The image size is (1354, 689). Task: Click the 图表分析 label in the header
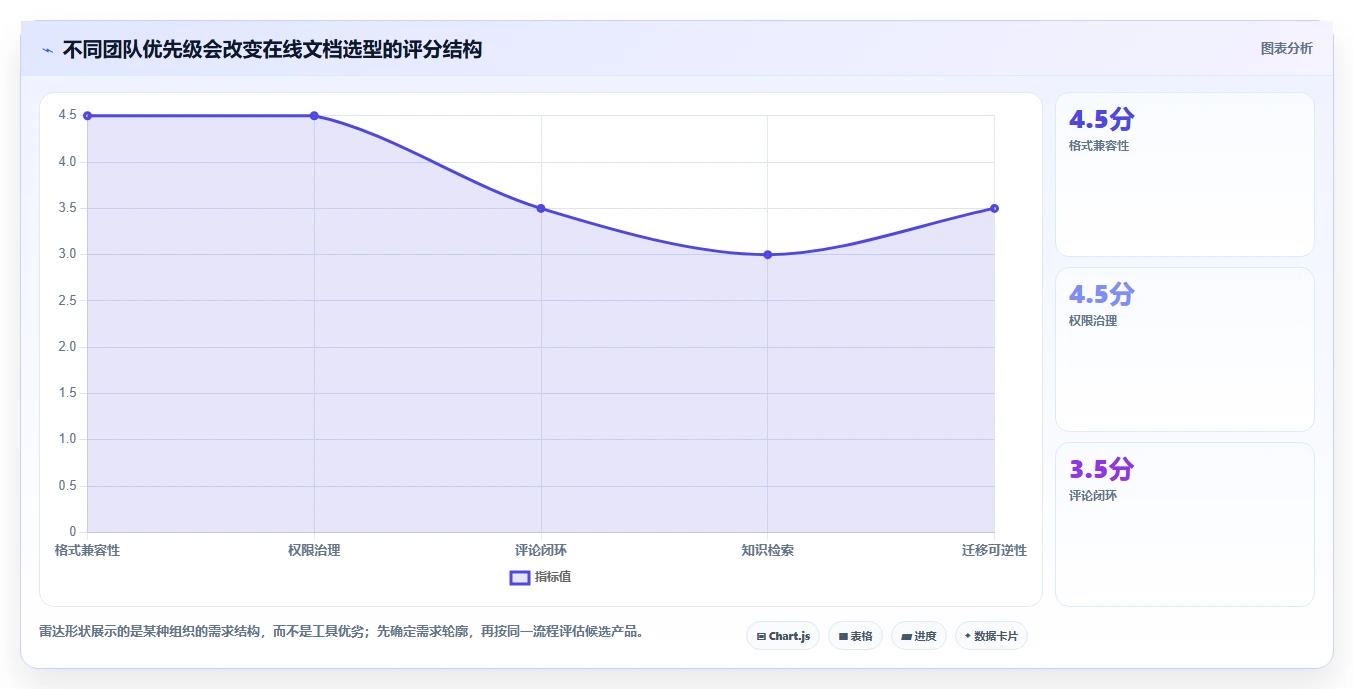(x=1286, y=48)
